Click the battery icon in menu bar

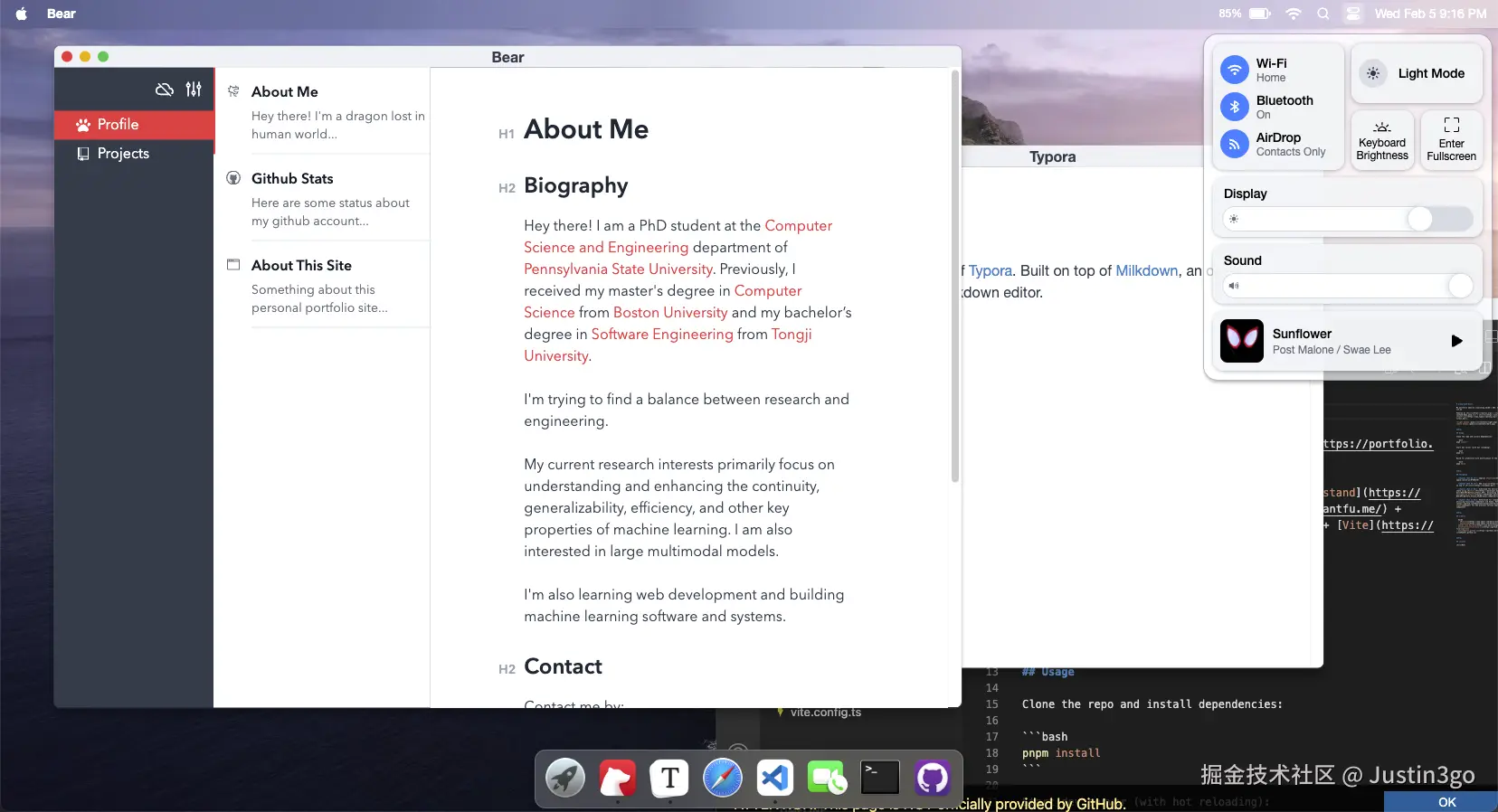click(1260, 14)
